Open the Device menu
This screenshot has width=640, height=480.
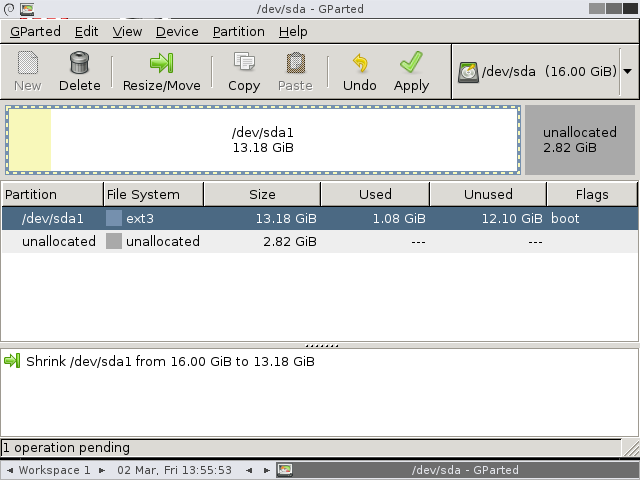(177, 31)
